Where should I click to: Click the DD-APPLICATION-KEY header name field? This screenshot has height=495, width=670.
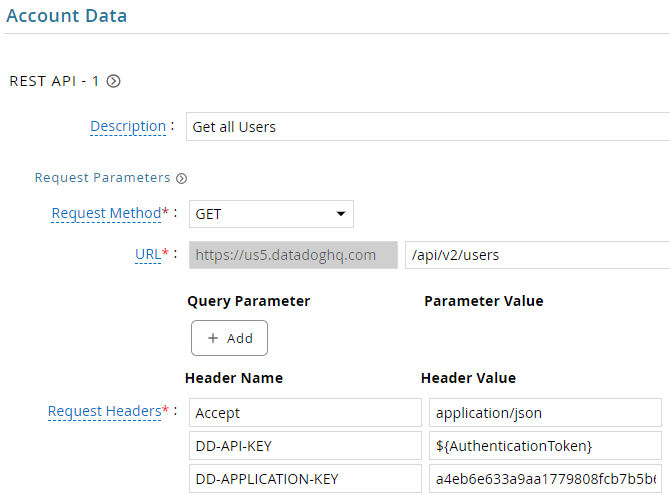pos(305,479)
